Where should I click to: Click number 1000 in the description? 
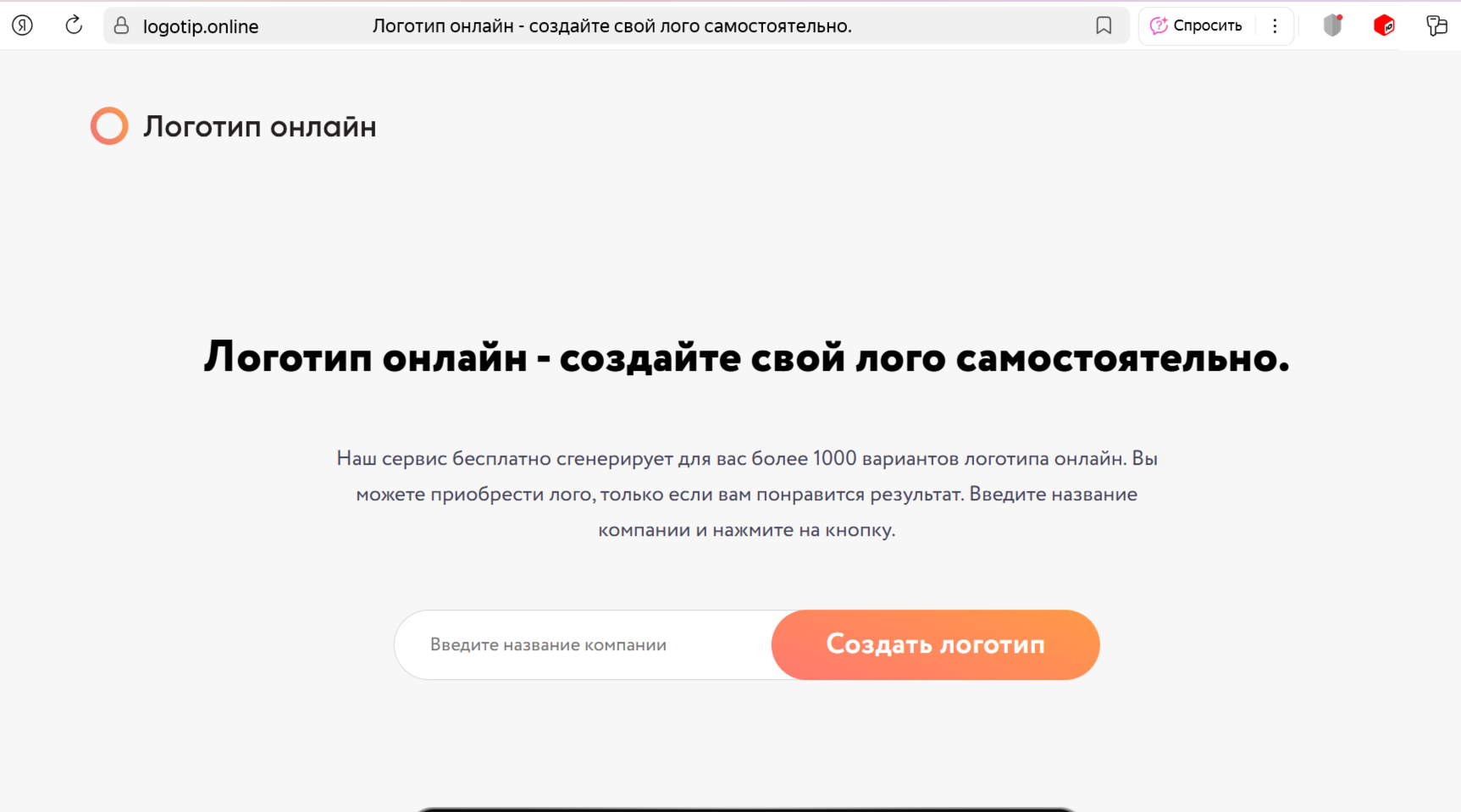[834, 458]
